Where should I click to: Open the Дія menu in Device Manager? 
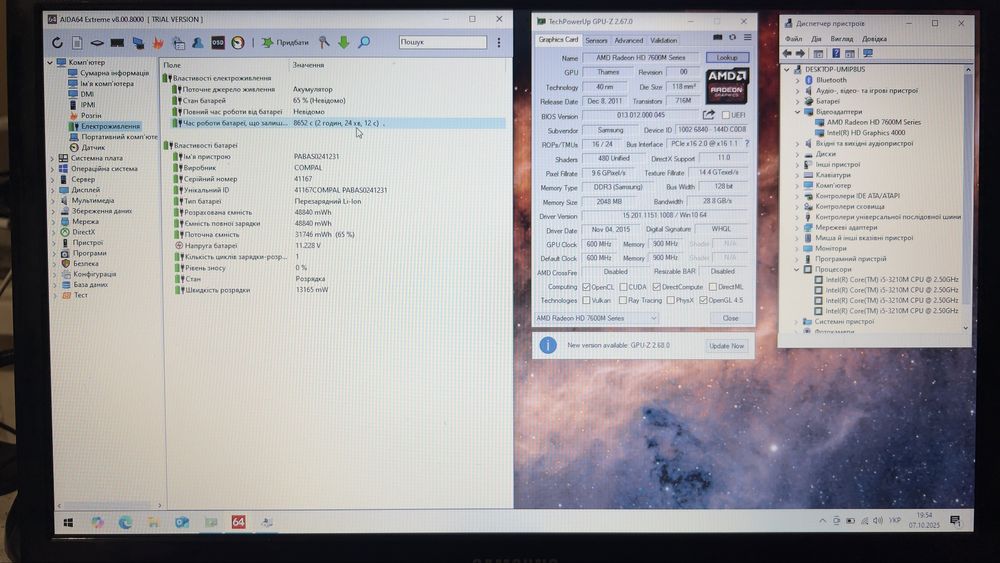coord(816,39)
